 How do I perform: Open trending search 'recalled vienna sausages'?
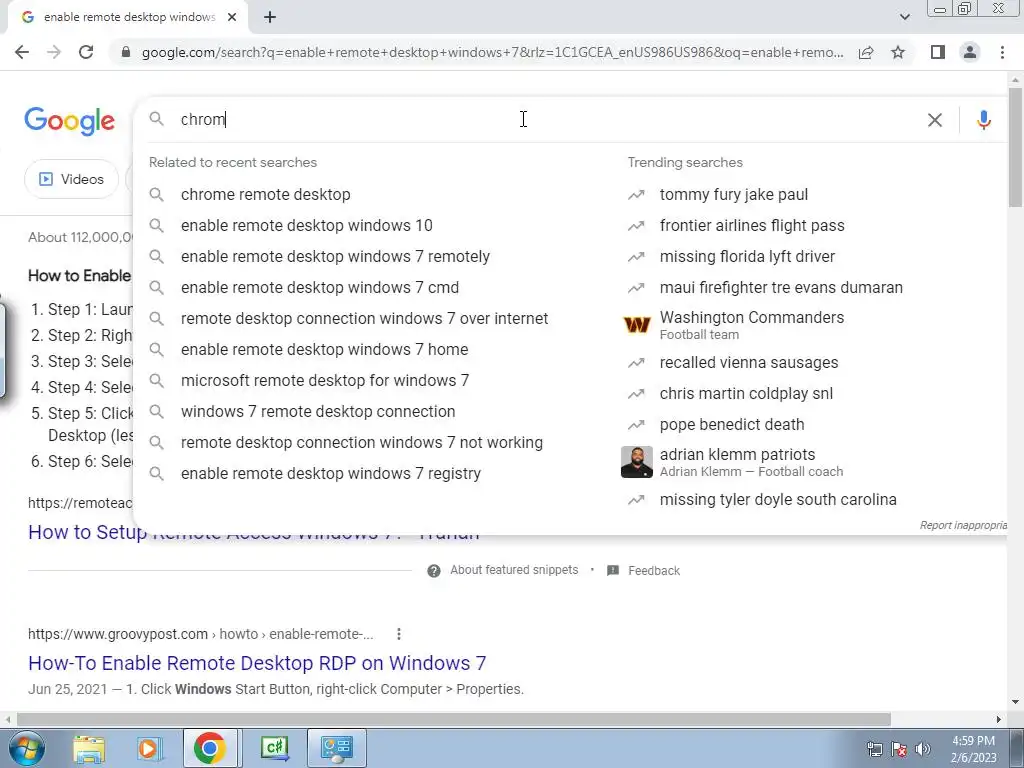(x=748, y=362)
